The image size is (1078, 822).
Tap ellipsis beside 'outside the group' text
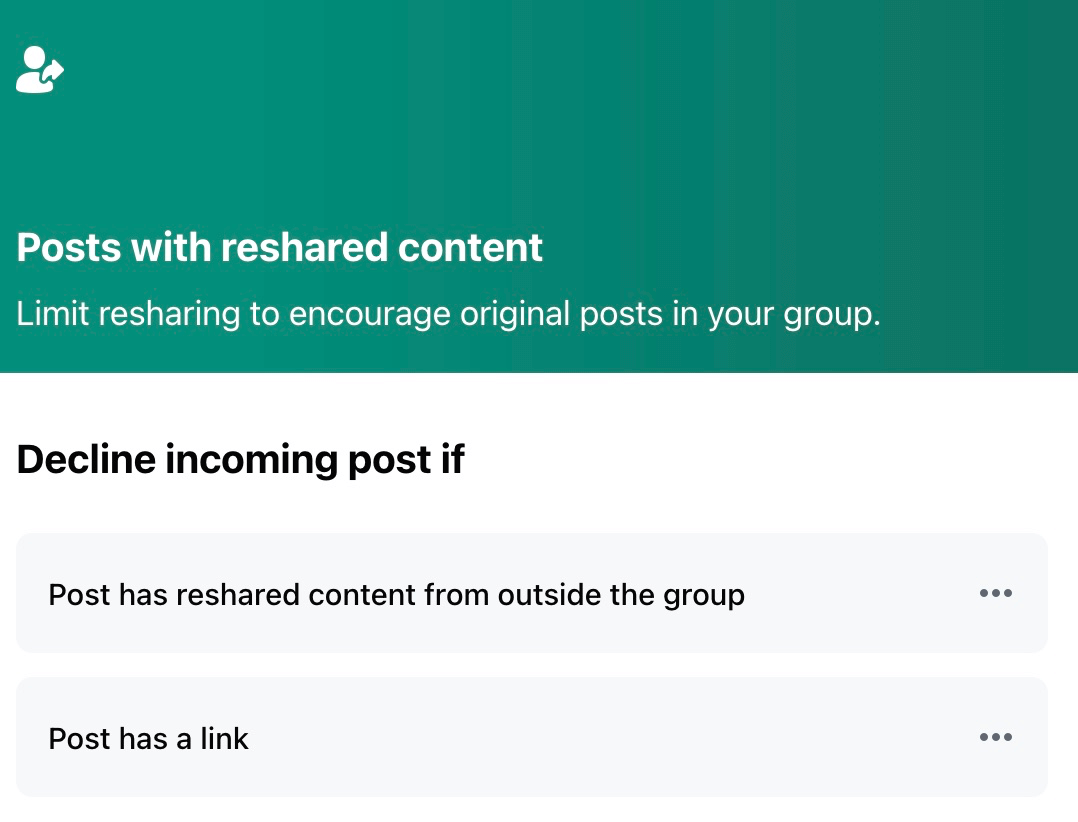coord(996,593)
